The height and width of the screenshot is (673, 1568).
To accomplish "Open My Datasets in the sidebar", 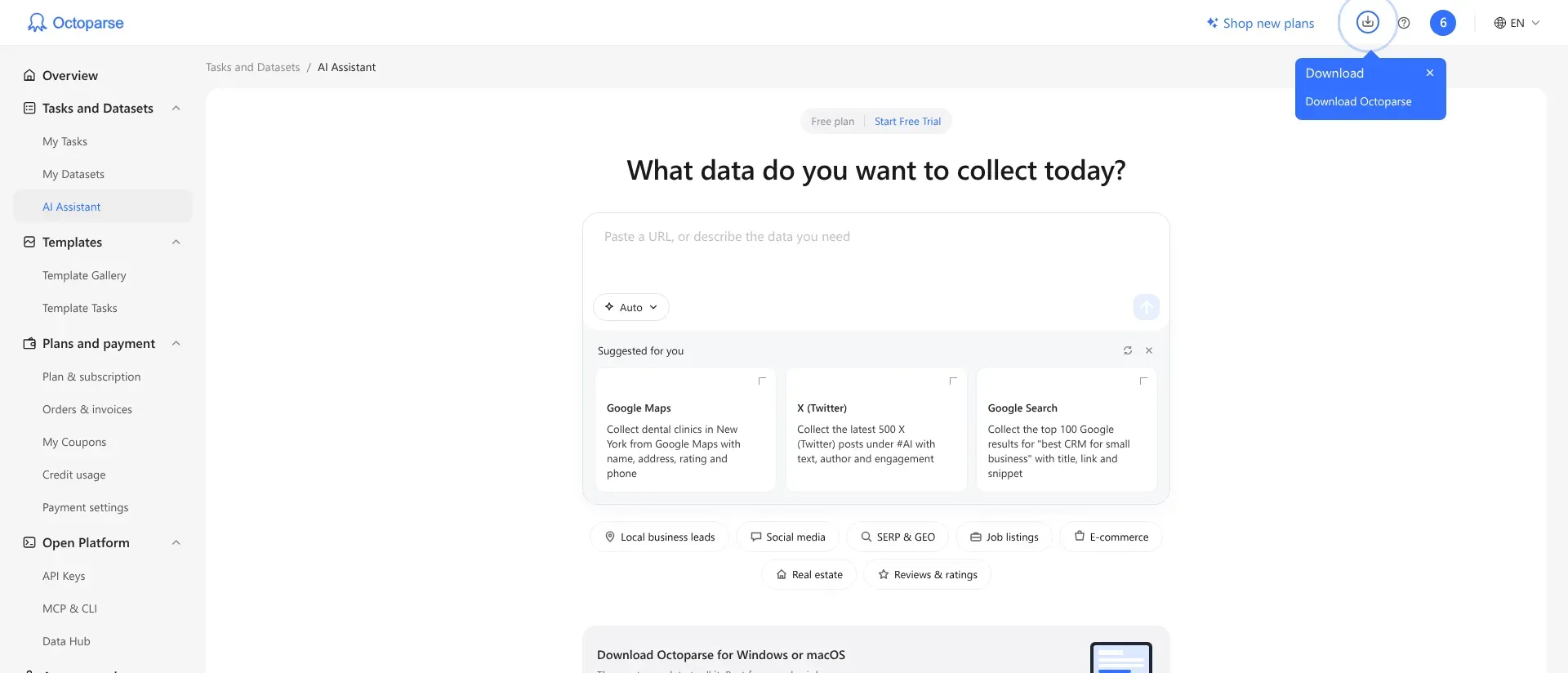I will pos(103,174).
